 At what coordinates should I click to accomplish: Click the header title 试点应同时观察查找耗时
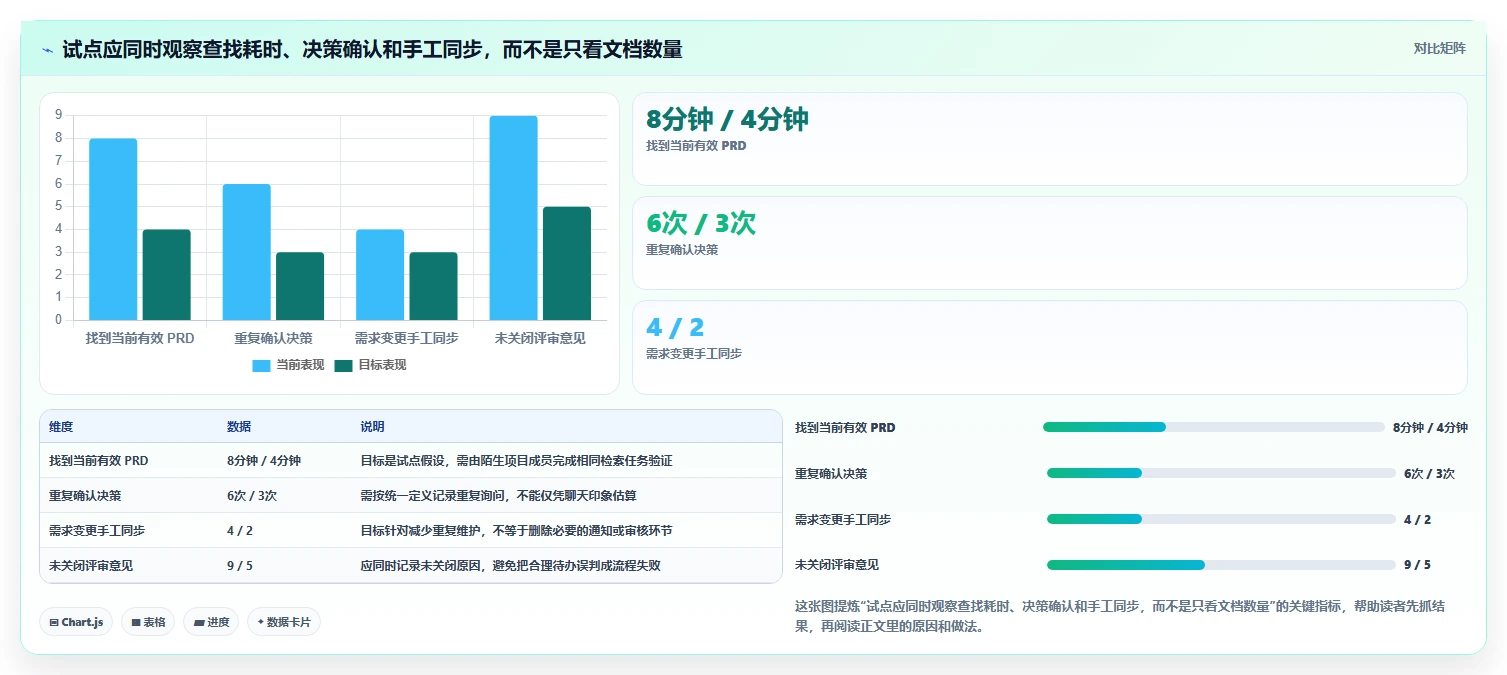coord(372,49)
